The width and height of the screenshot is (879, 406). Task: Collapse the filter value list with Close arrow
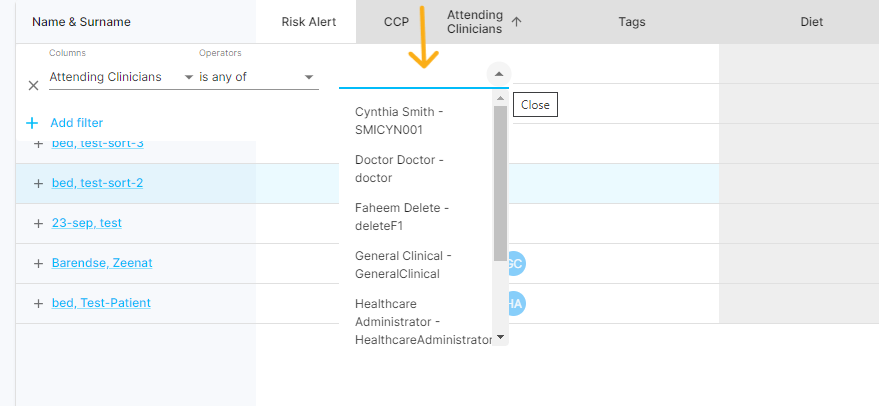(x=499, y=74)
